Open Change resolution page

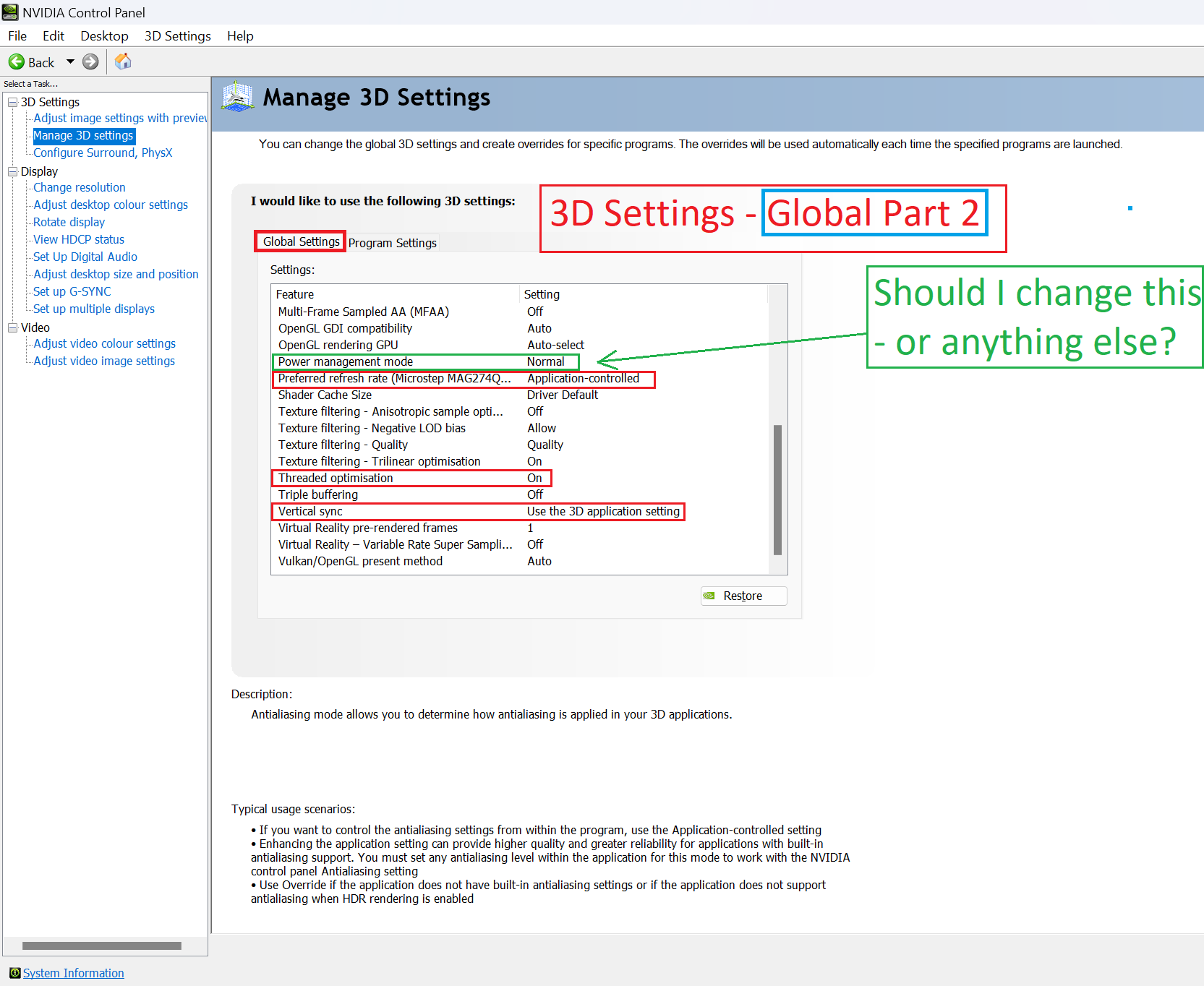click(x=80, y=187)
